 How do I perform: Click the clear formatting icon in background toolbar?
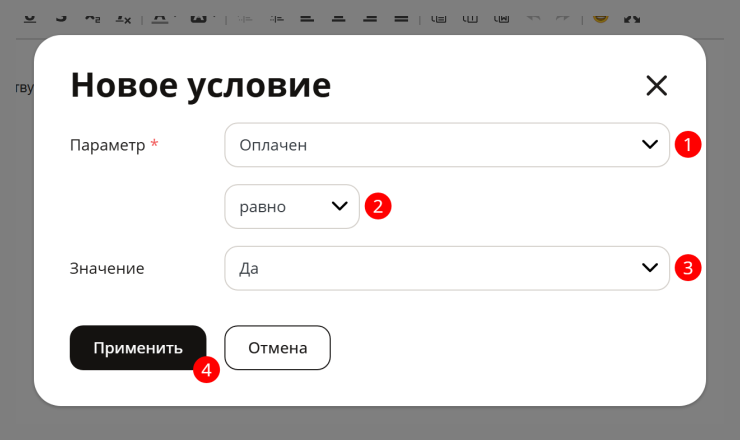click(123, 18)
